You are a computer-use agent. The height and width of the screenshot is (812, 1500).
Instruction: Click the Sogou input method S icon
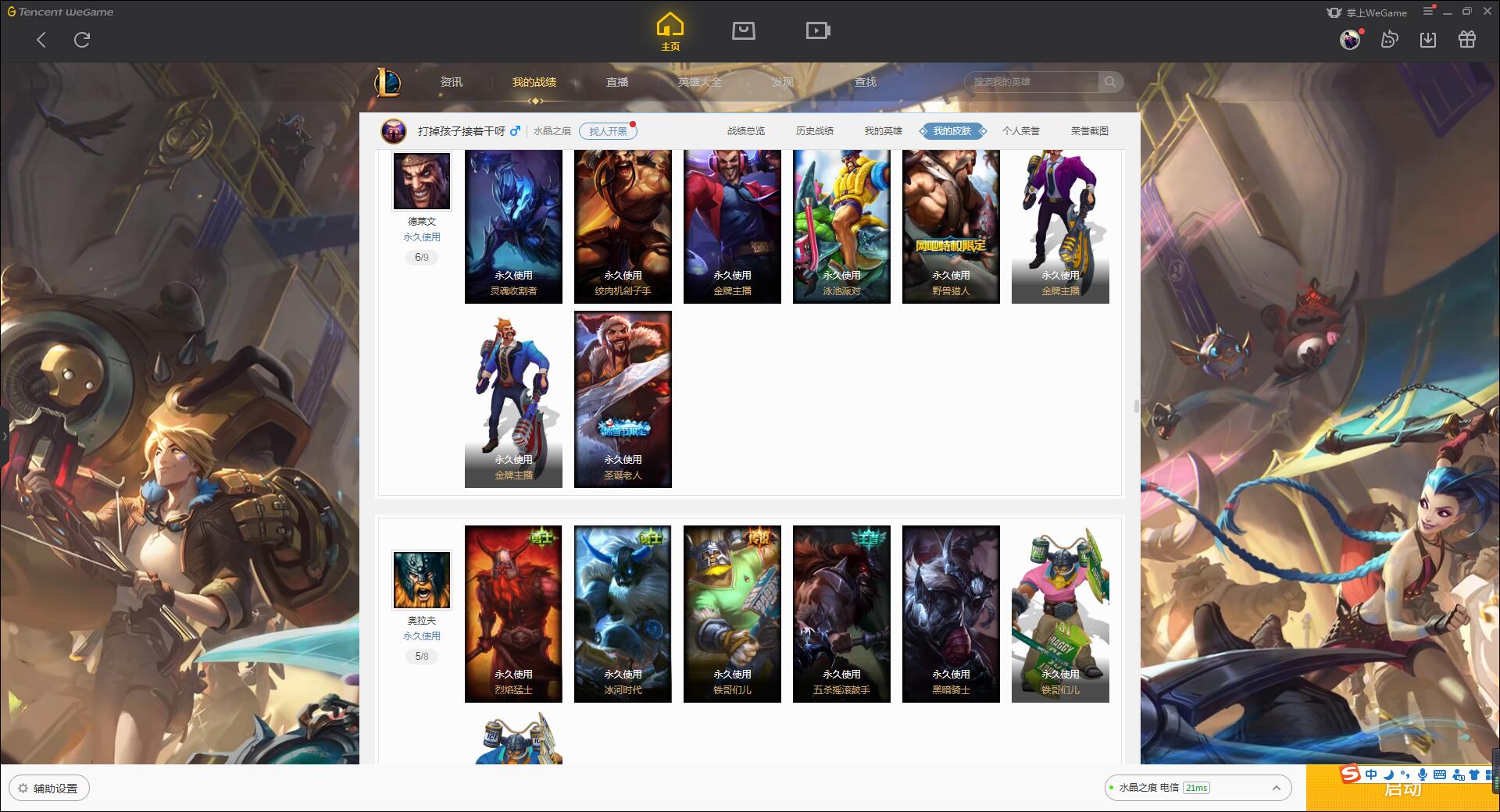[x=1350, y=774]
